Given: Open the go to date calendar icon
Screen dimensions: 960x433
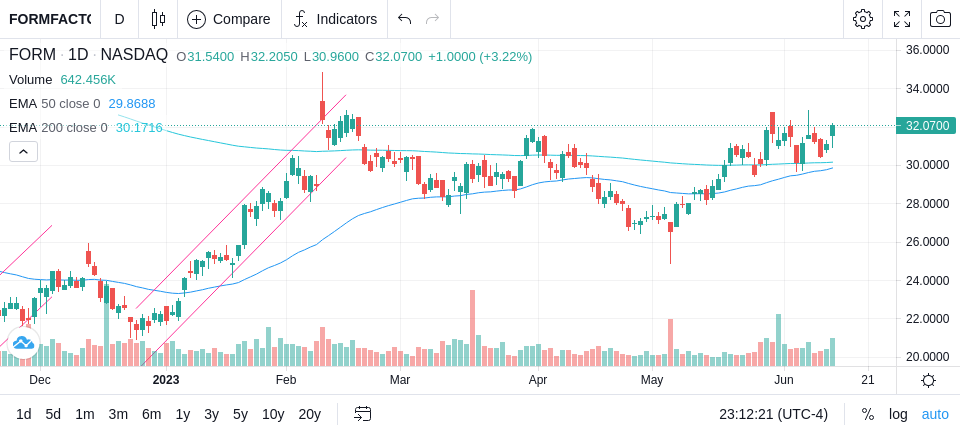Looking at the screenshot, I should pyautogui.click(x=362, y=414).
